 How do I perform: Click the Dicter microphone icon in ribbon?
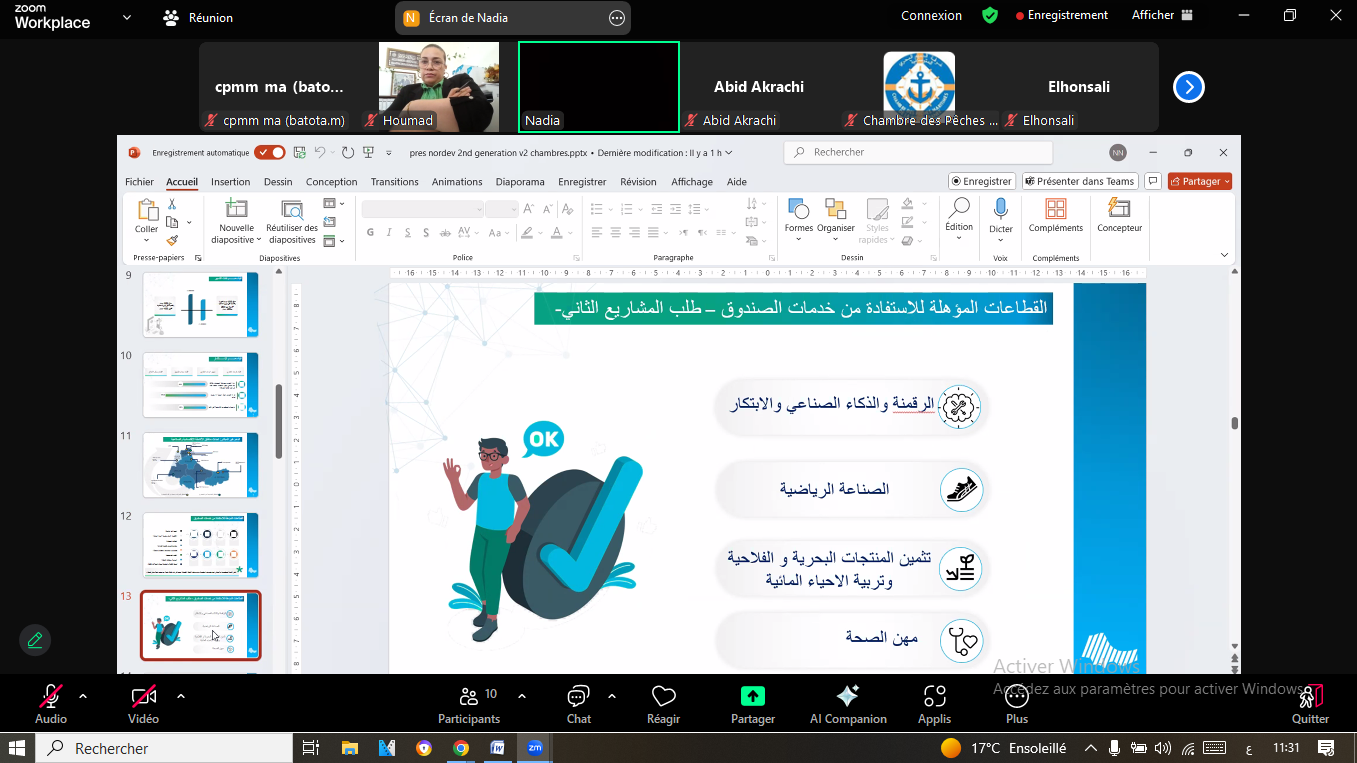(x=1000, y=209)
